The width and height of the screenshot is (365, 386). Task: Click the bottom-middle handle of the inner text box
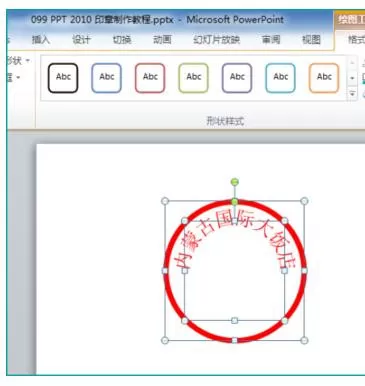235,321
